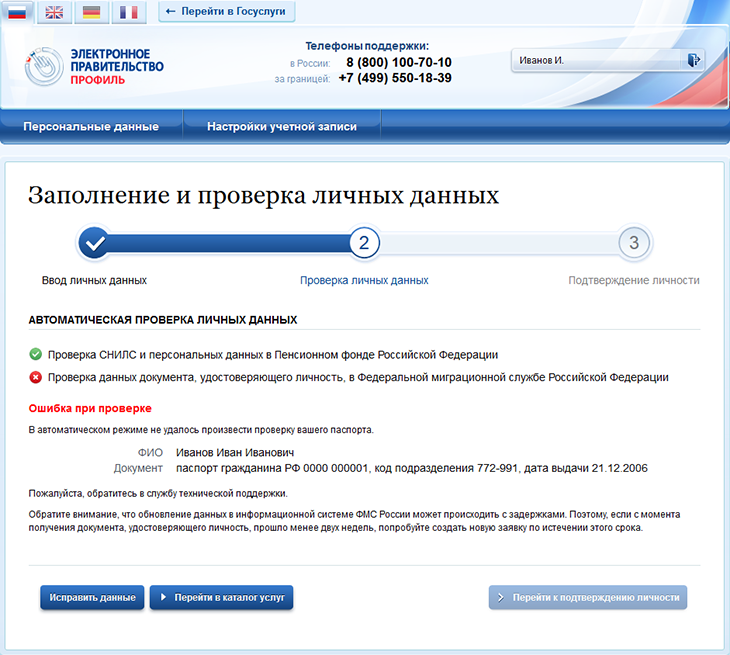Image resolution: width=730 pixels, height=655 pixels.
Task: Click the logout door icon next to Иванов И.
Action: point(694,60)
